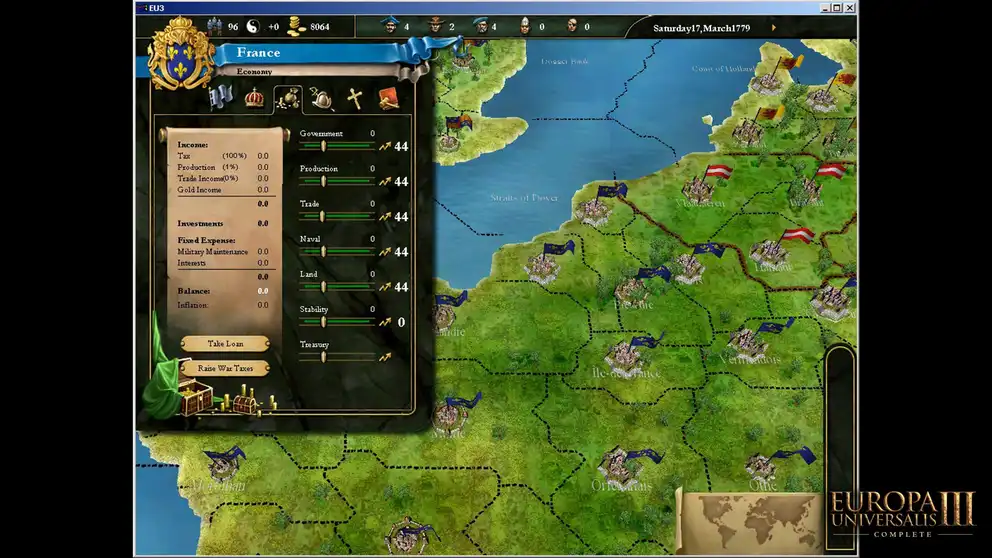
Task: Select the cross religion tab icon
Action: (354, 98)
